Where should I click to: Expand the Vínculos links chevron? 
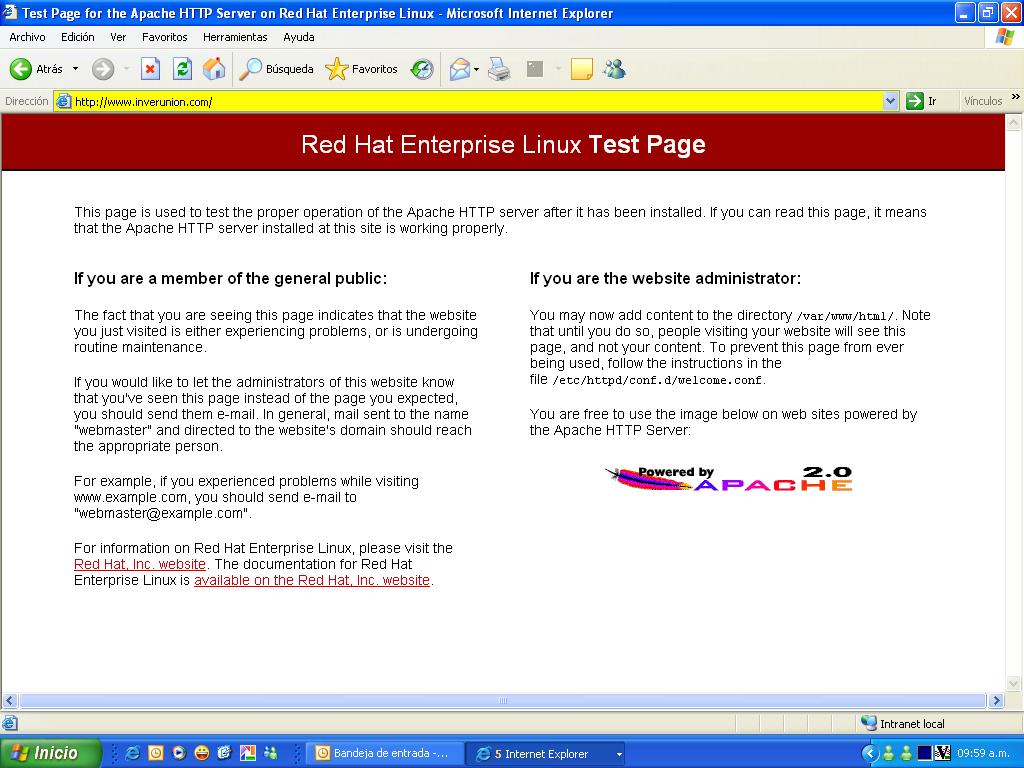pyautogui.click(x=1016, y=97)
